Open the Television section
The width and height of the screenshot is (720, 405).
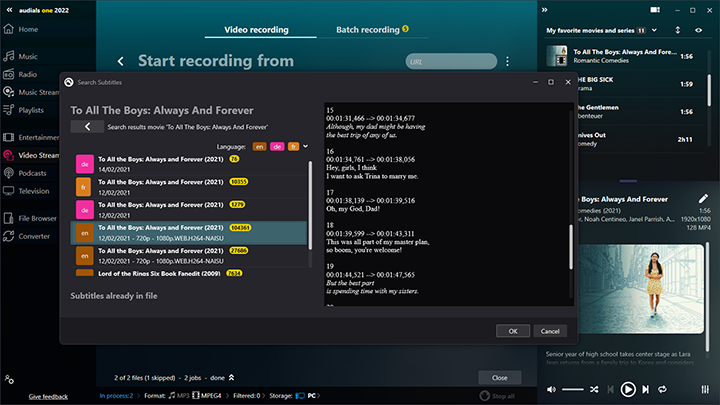(27, 191)
